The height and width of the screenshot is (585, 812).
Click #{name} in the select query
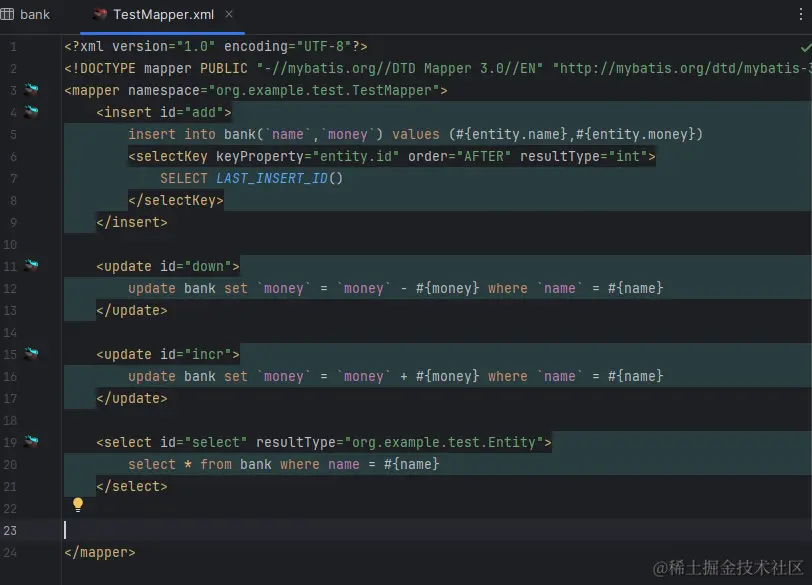click(x=412, y=464)
